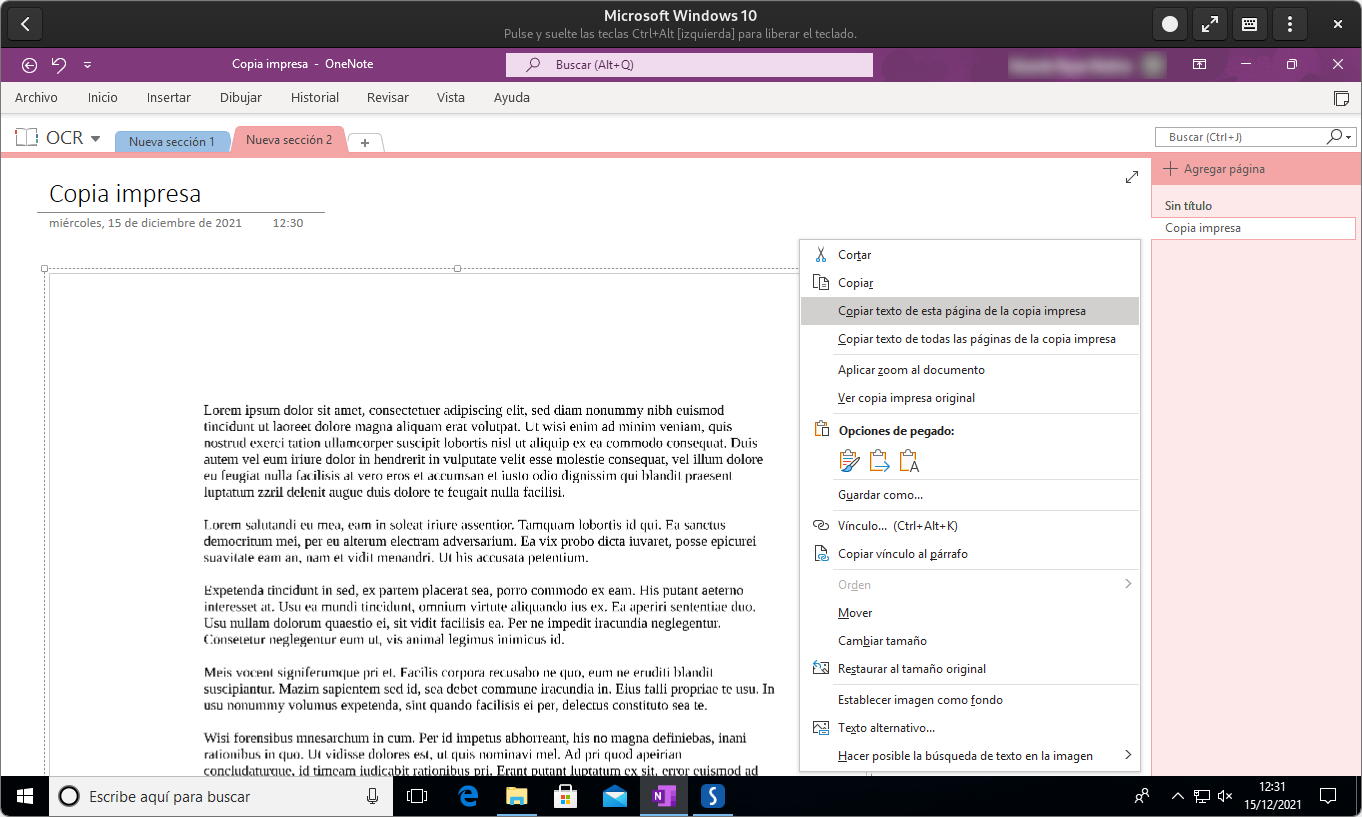
Task: Click the OneNote taskbar icon
Action: (x=664, y=797)
